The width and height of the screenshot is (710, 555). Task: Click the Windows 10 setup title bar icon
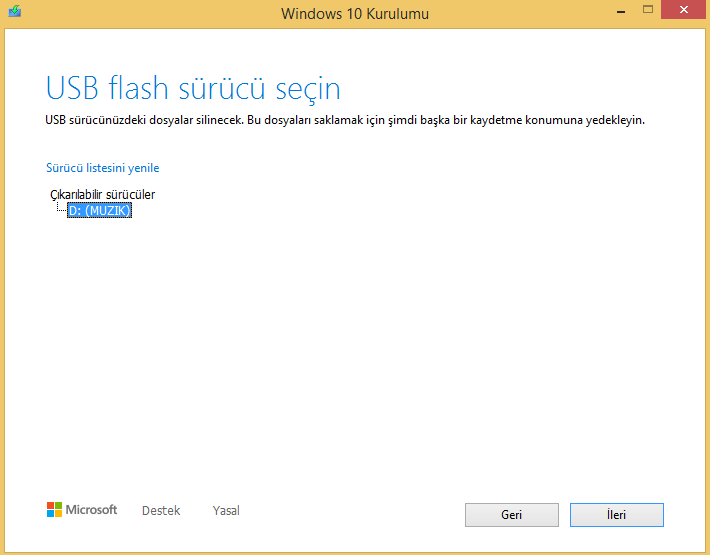(14, 11)
